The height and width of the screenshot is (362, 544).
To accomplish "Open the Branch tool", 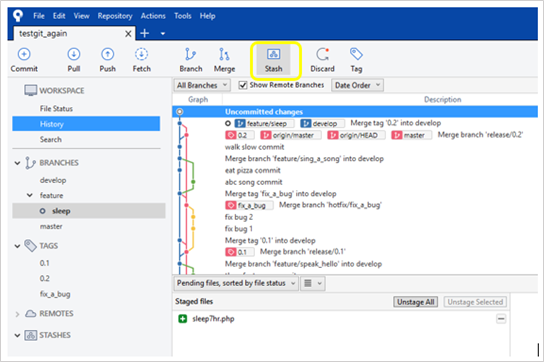I will [190, 60].
